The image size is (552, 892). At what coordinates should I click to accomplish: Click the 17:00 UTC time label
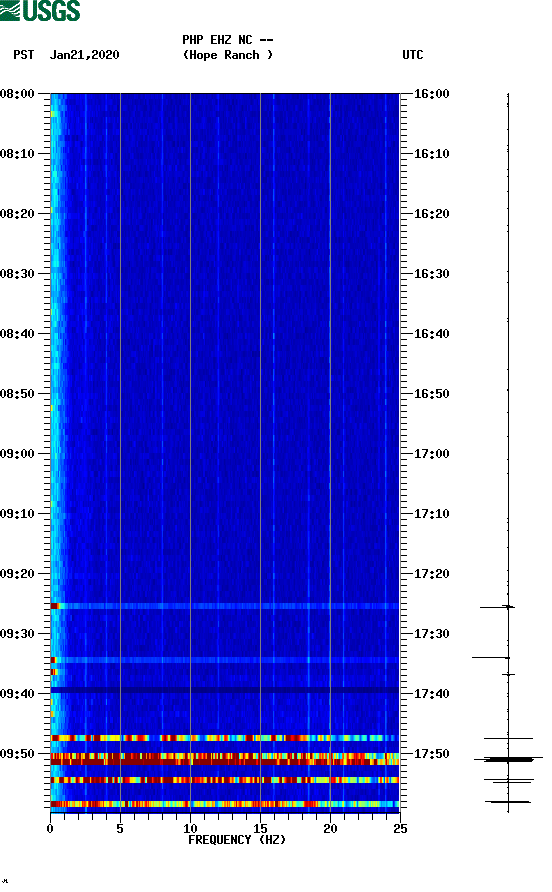tap(431, 454)
